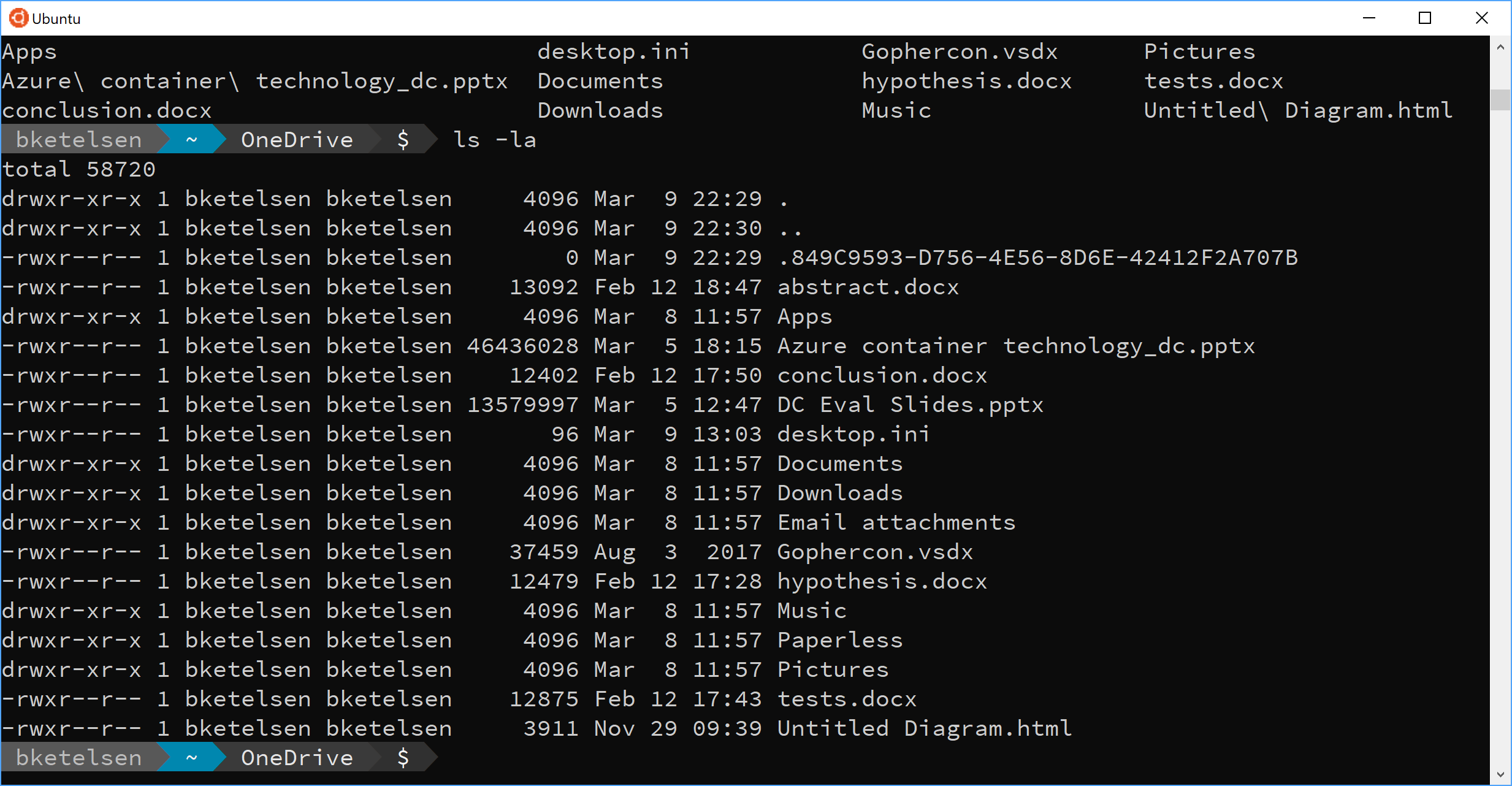Viewport: 1512px width, 786px height.
Task: Click the ls -la command text
Action: 494,139
